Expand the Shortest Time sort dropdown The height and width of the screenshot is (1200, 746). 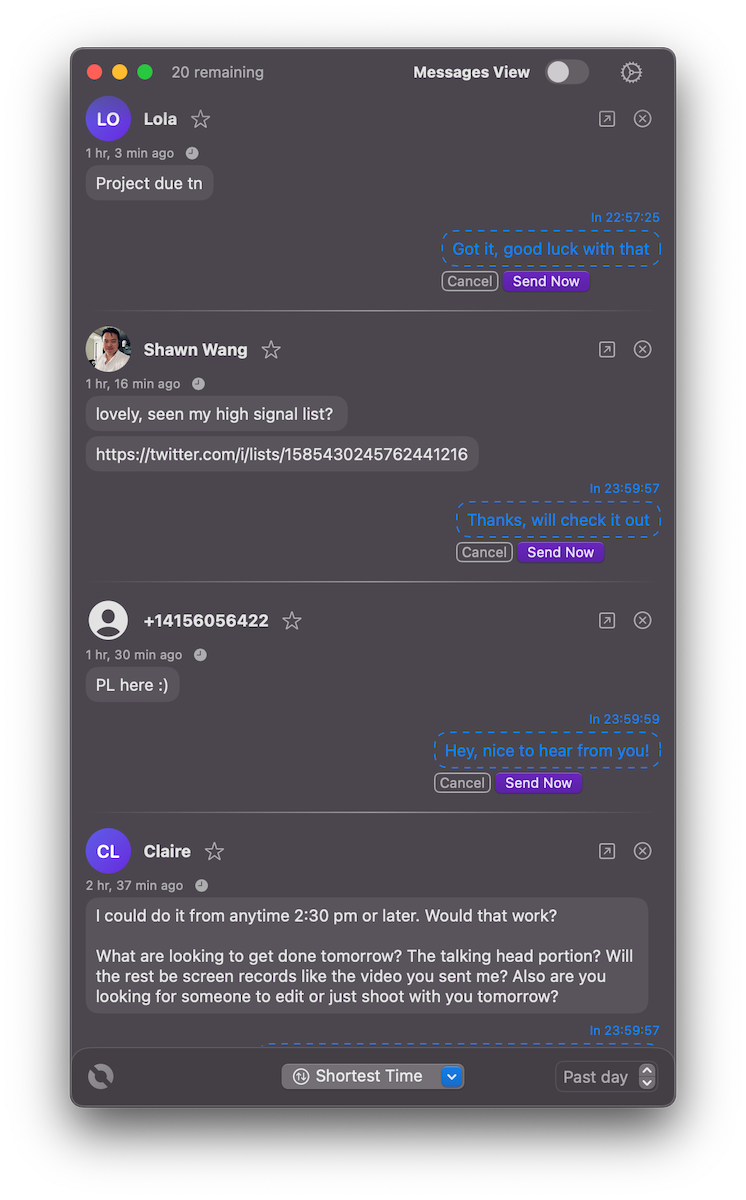[x=451, y=1076]
